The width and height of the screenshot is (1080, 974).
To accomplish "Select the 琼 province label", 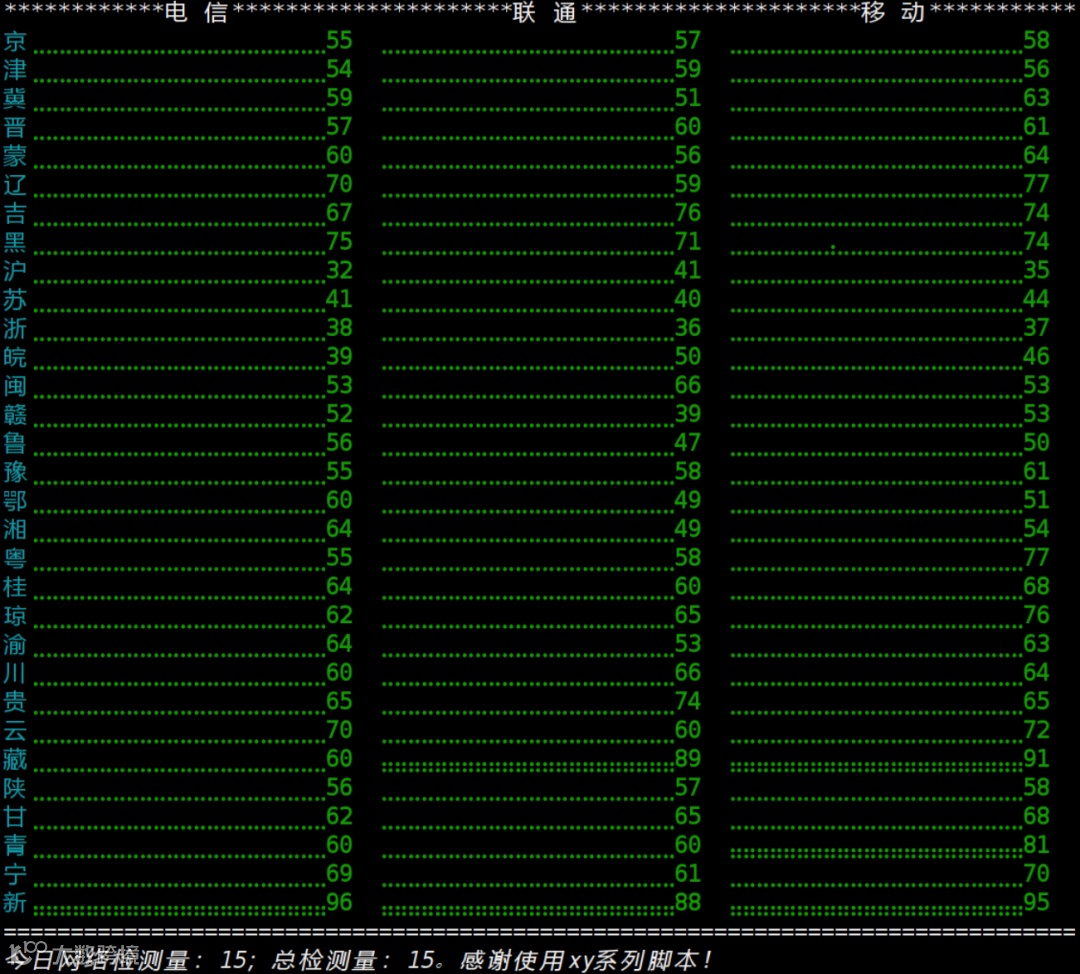I will [x=15, y=615].
